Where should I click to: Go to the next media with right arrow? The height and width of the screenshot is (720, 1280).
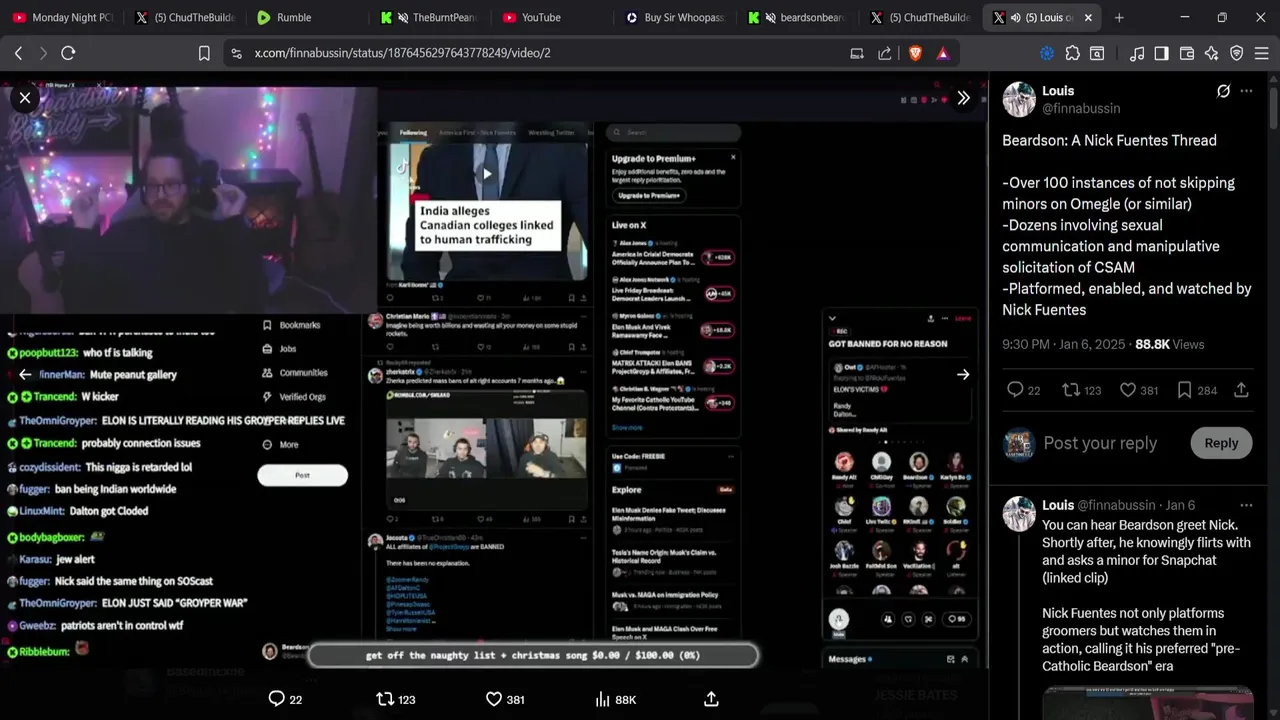point(963,374)
